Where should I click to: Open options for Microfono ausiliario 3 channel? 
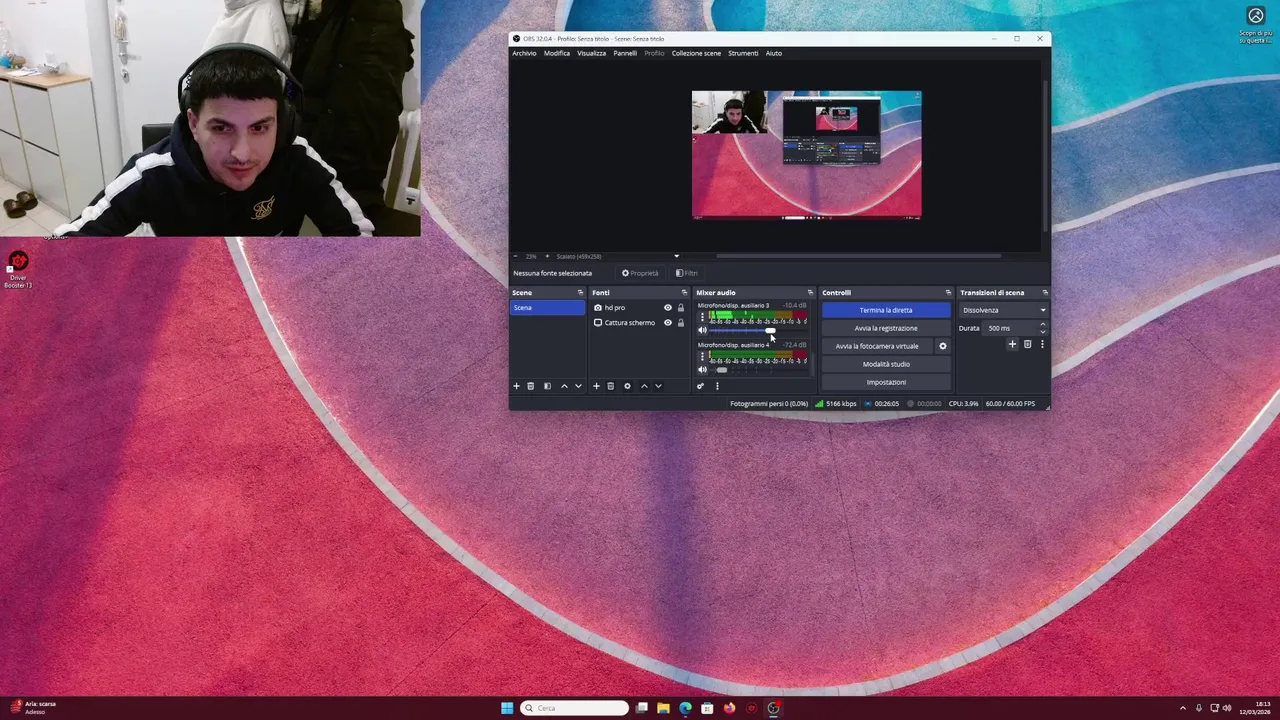702,317
